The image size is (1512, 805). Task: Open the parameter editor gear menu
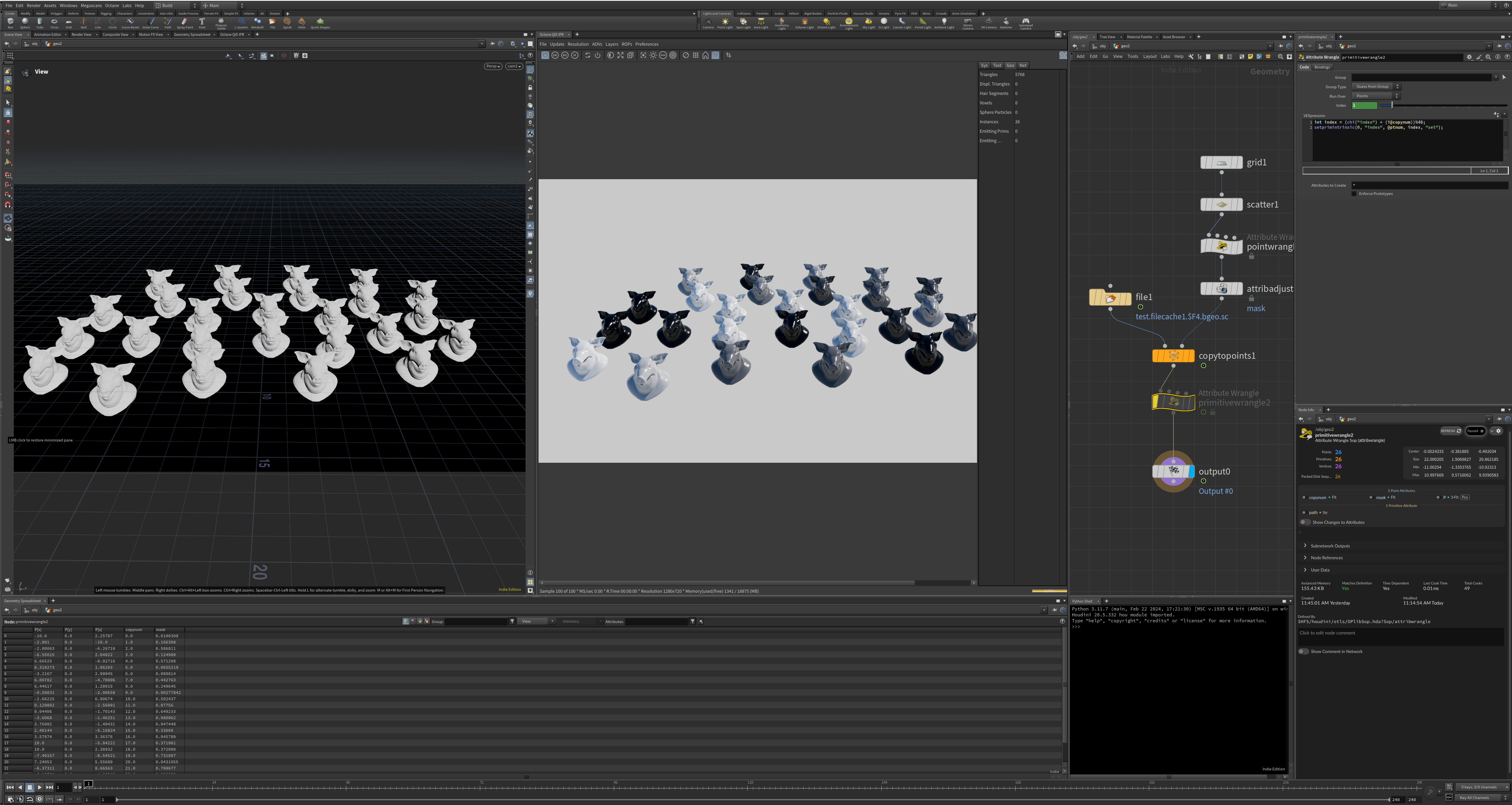tap(1469, 57)
